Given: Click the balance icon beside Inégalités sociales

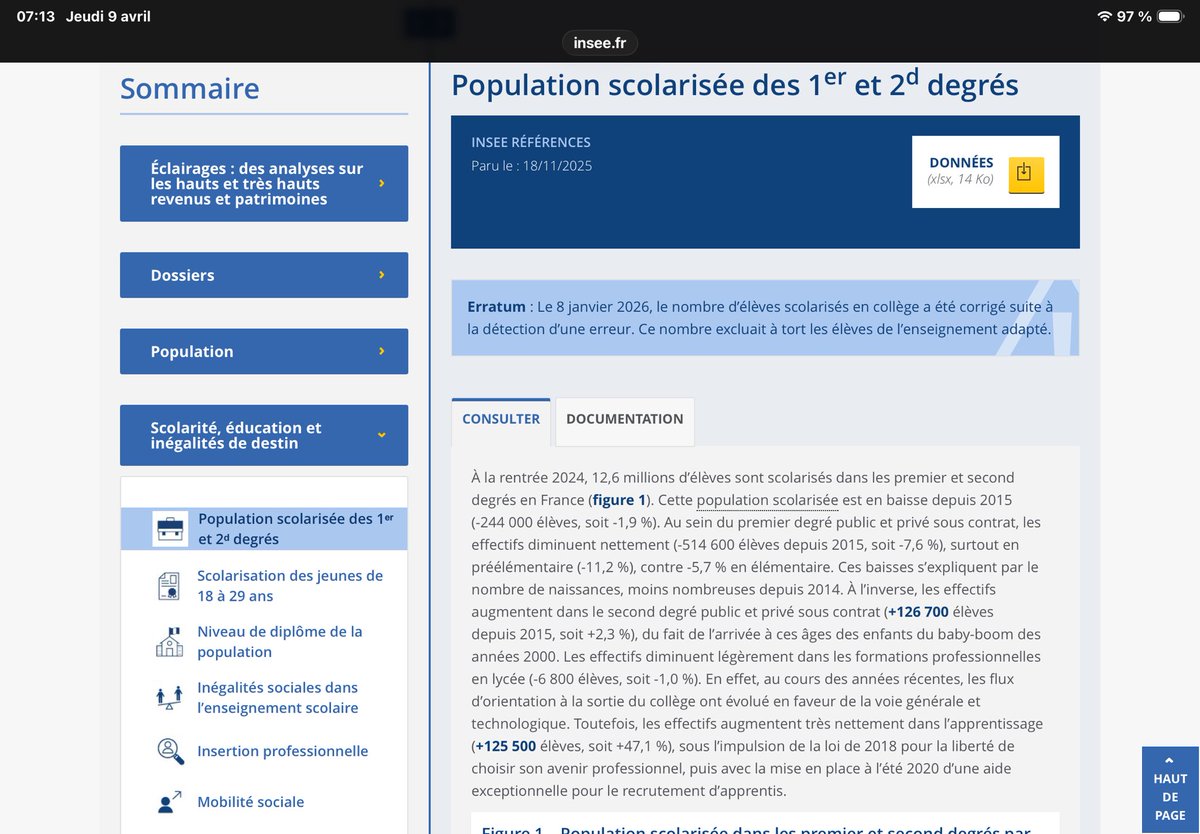Looking at the screenshot, I should click(170, 697).
